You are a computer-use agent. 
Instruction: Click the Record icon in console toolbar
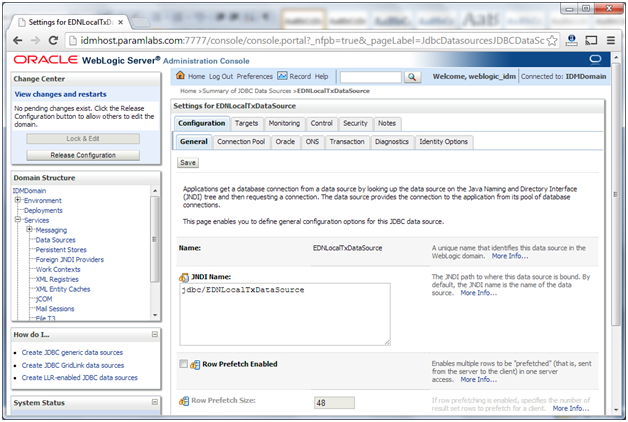[282, 76]
